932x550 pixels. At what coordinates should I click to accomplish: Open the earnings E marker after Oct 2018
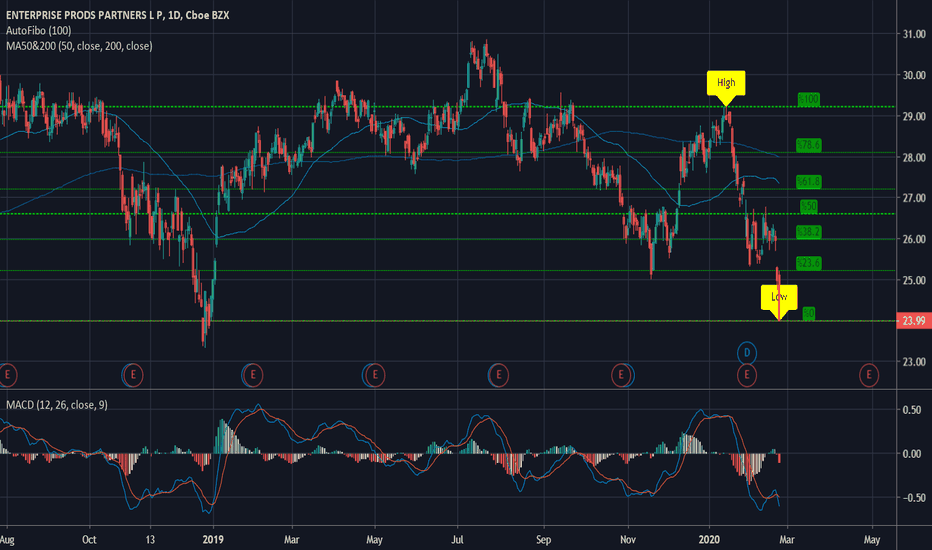[133, 375]
